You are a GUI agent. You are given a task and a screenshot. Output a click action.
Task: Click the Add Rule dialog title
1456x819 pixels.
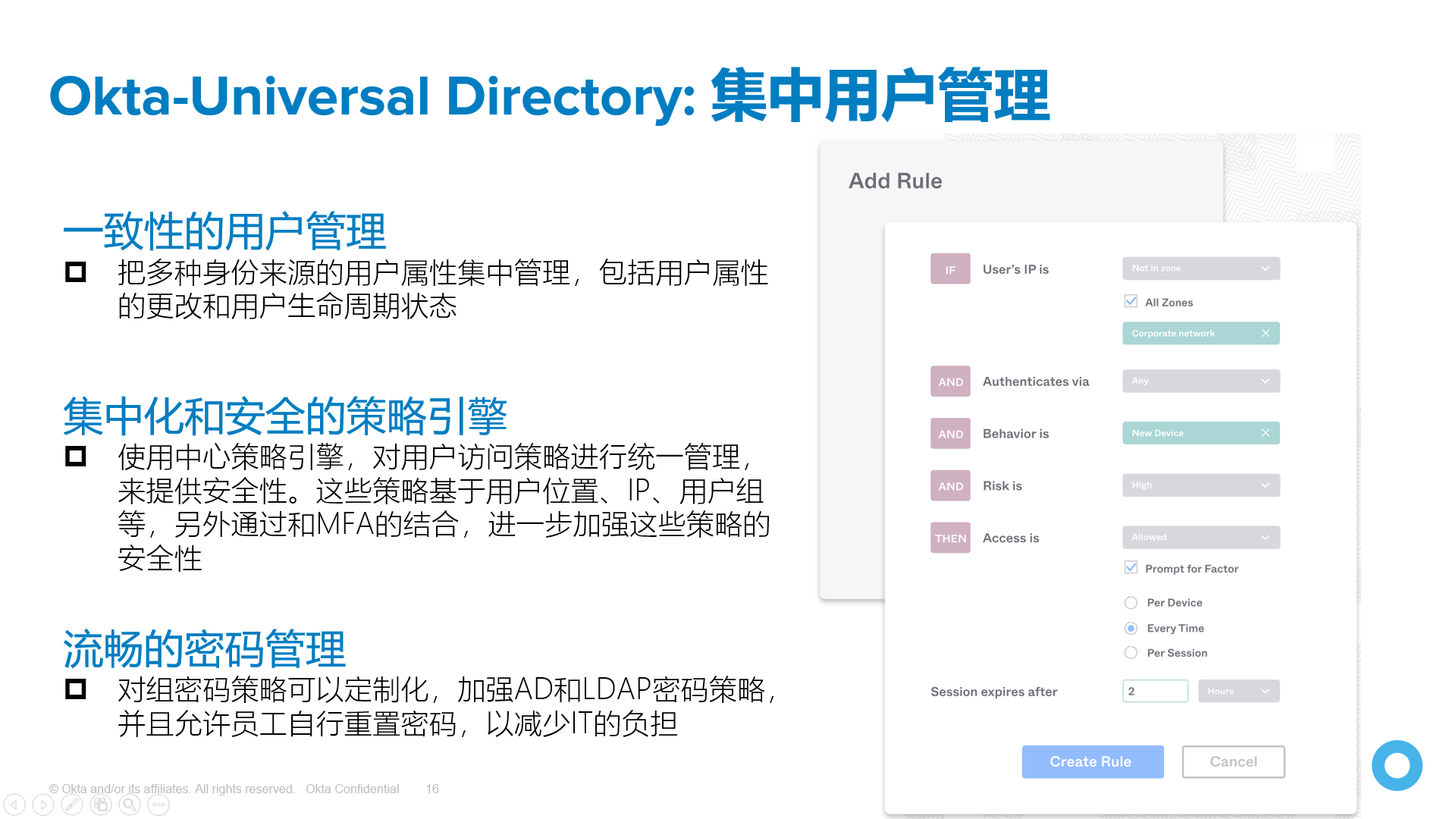click(x=896, y=180)
